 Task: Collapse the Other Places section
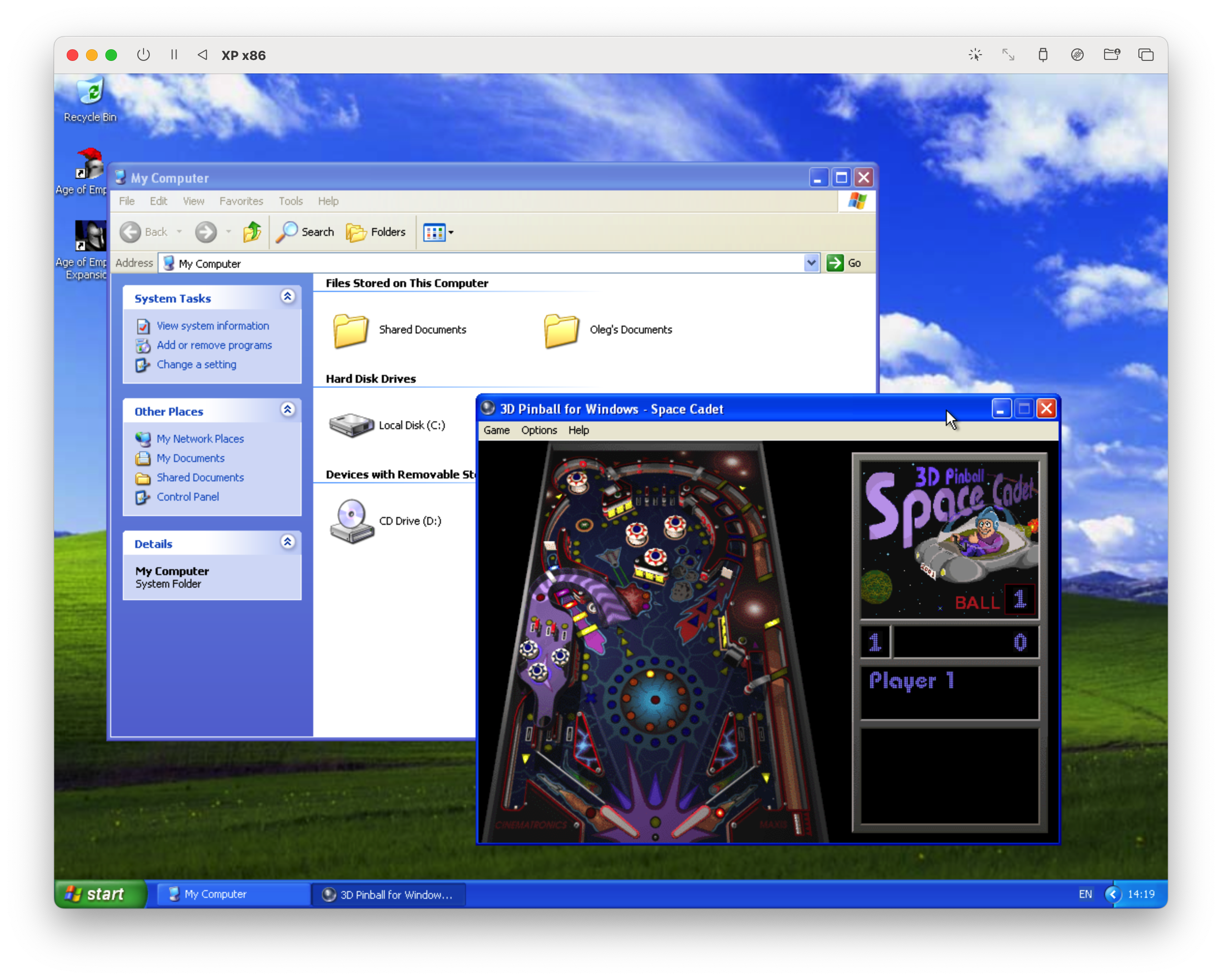[288, 410]
